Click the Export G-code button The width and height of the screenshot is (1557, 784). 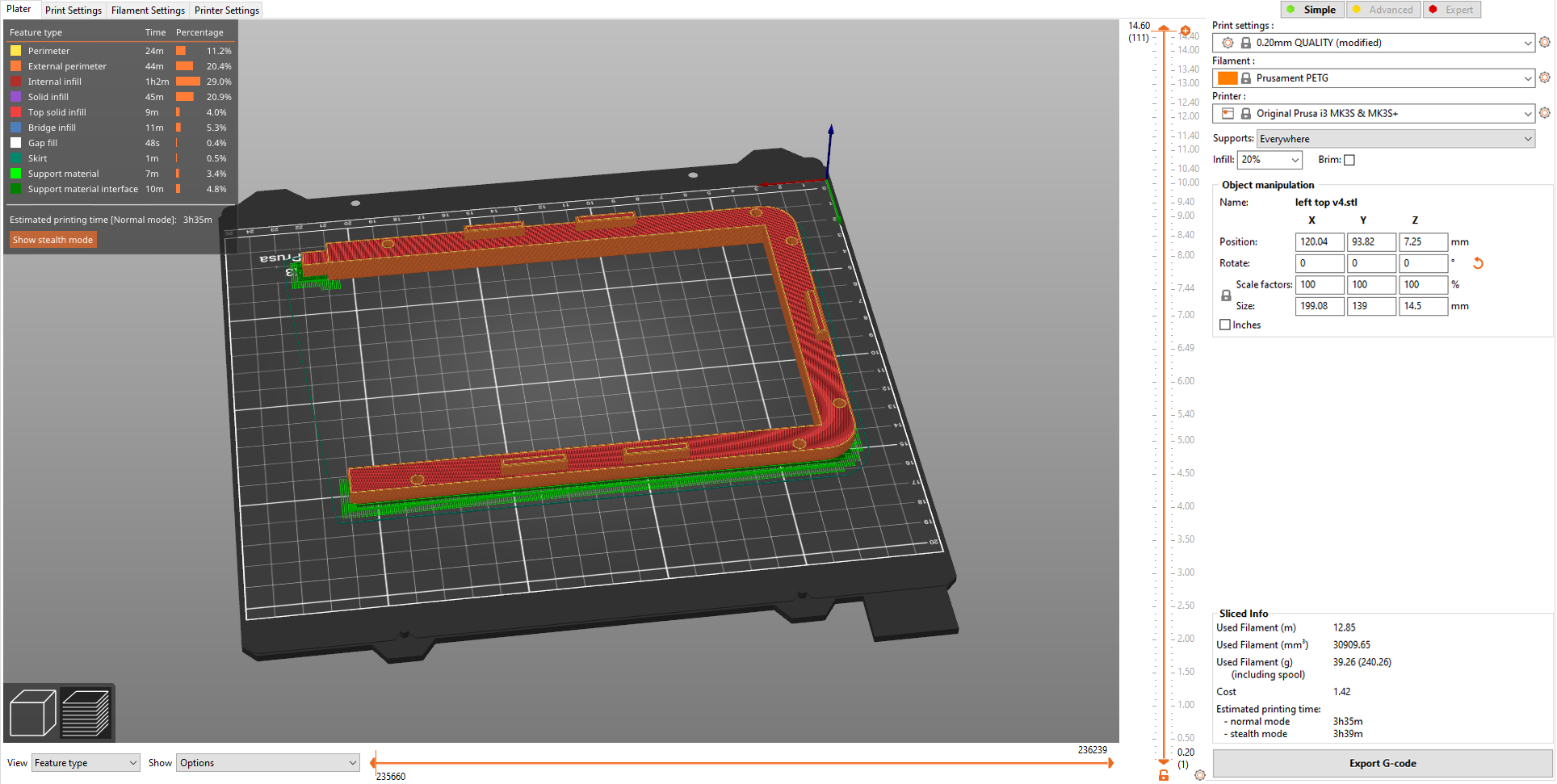pyautogui.click(x=1382, y=763)
